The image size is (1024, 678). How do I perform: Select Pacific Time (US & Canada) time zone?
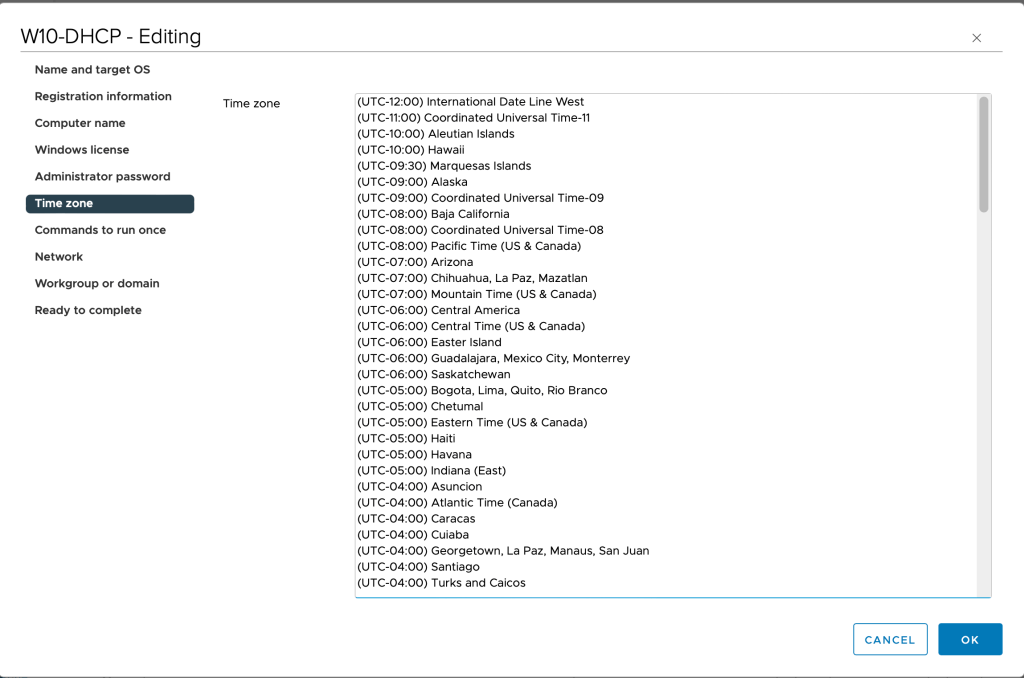tap(468, 246)
